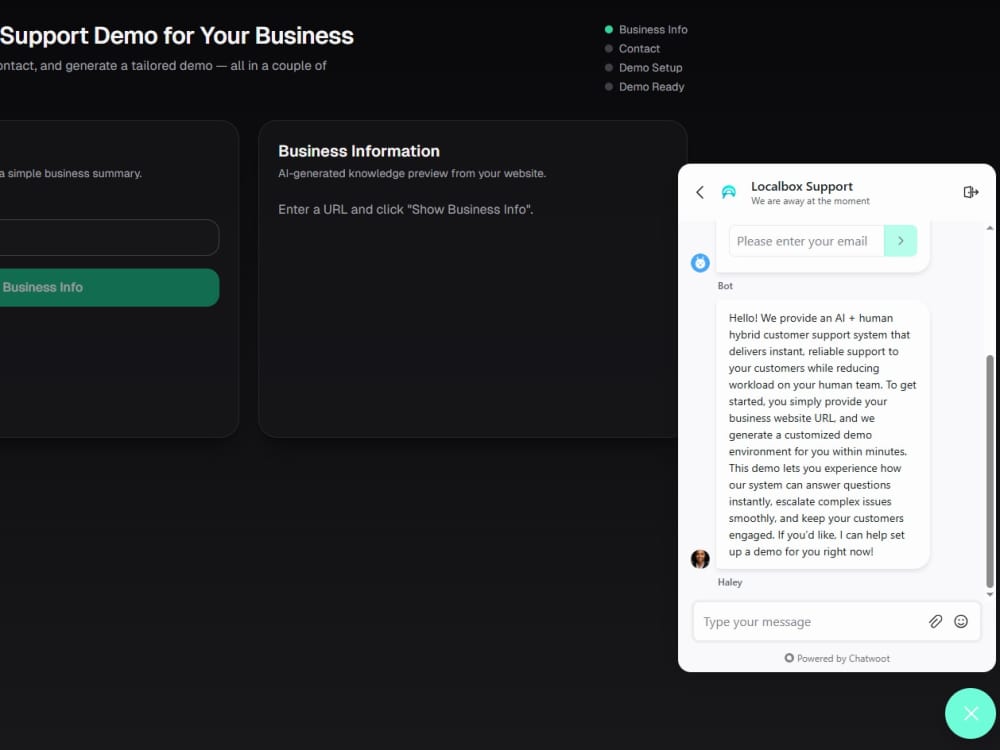Click the Localbox Support title
The width and height of the screenshot is (1000, 750).
pyautogui.click(x=802, y=186)
